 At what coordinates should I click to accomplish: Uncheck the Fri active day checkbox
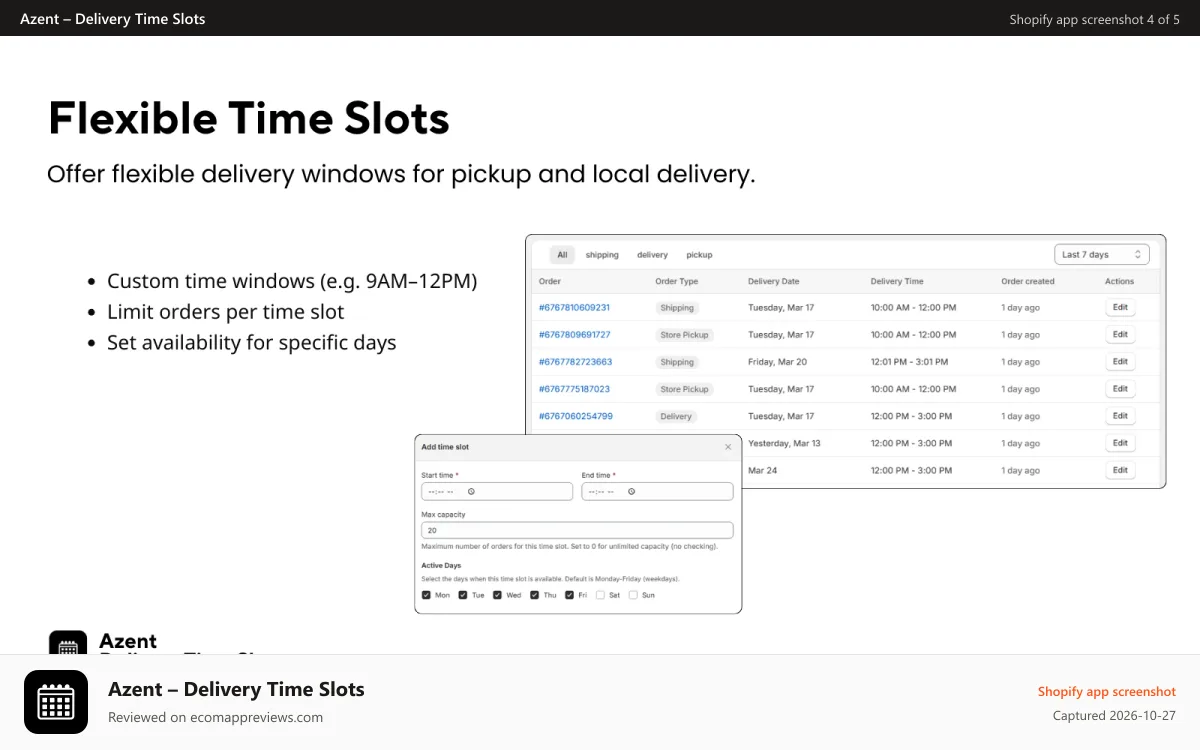click(569, 595)
